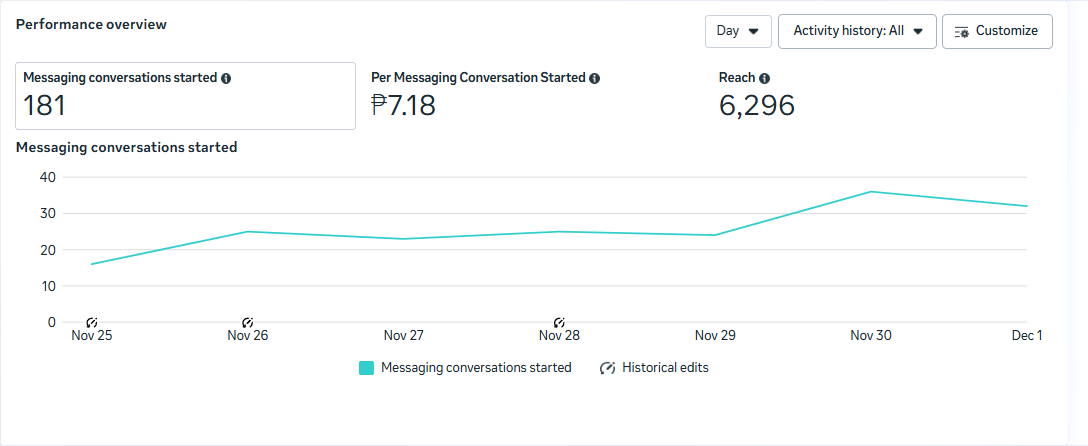The image size is (1088, 446).
Task: Expand the Activity history: All dropdown
Action: pos(857,31)
